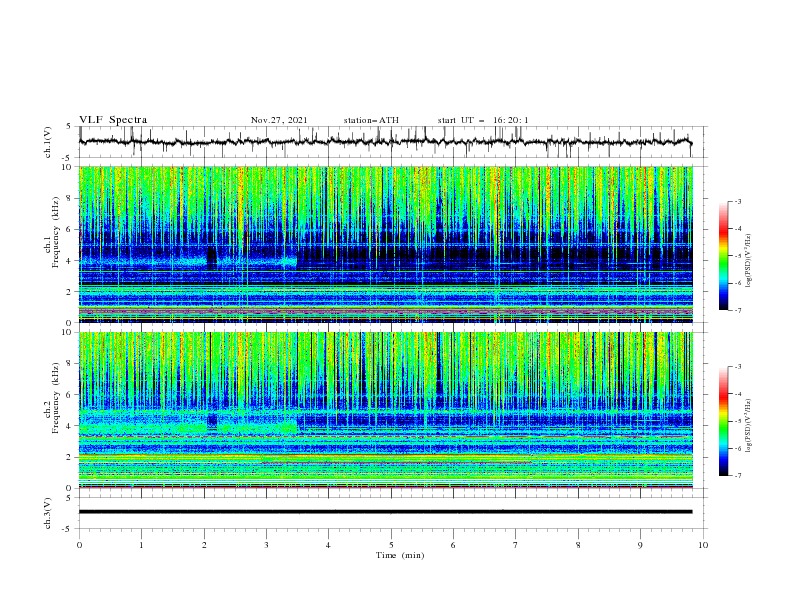
Task: Select ch.1 'Frequency (kHz)' axis label
Action: coord(56,233)
